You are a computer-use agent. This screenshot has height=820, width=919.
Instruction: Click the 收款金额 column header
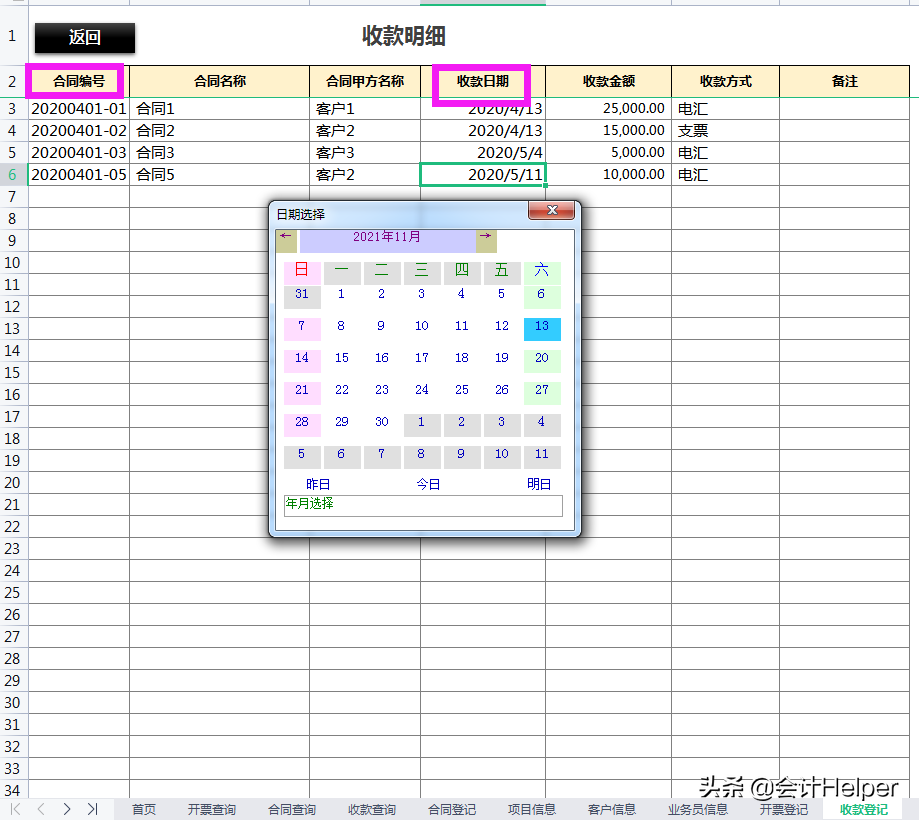point(608,81)
